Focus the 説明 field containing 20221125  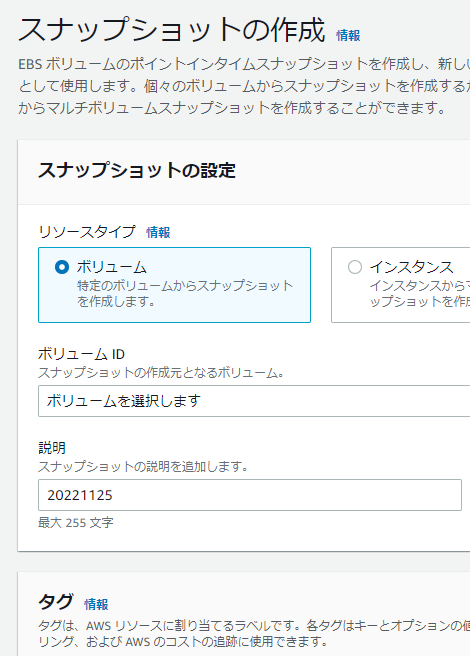click(250, 495)
